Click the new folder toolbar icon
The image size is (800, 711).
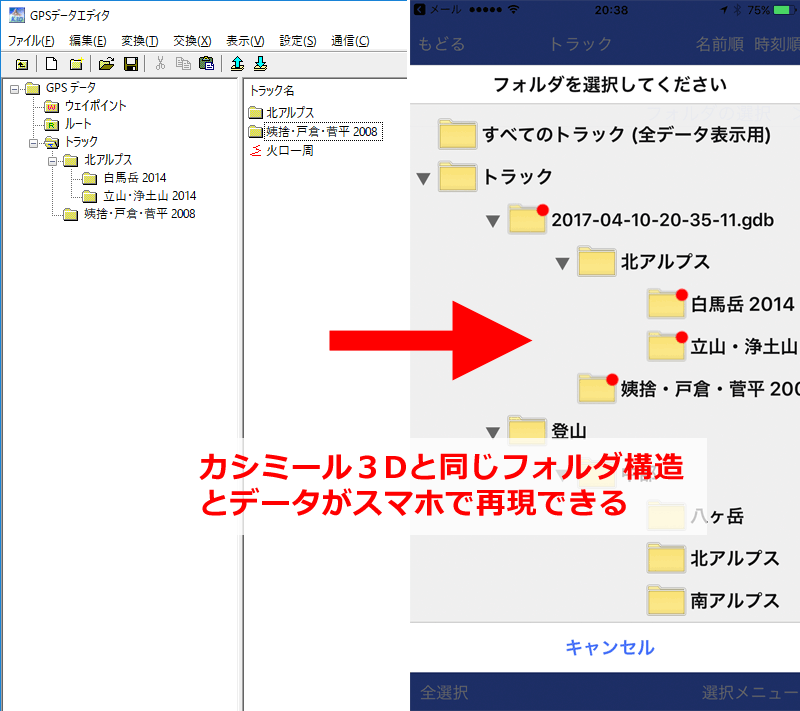pos(75,64)
